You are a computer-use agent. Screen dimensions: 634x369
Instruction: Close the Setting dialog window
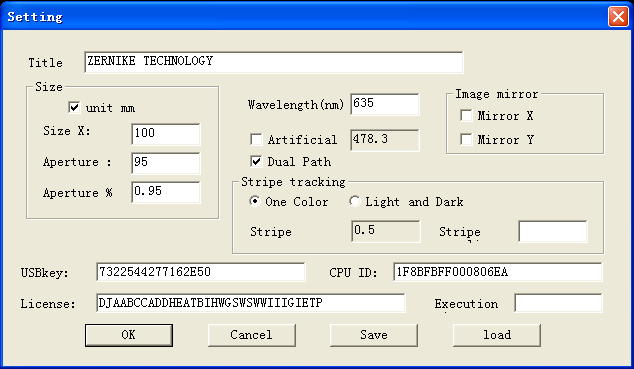[618, 17]
